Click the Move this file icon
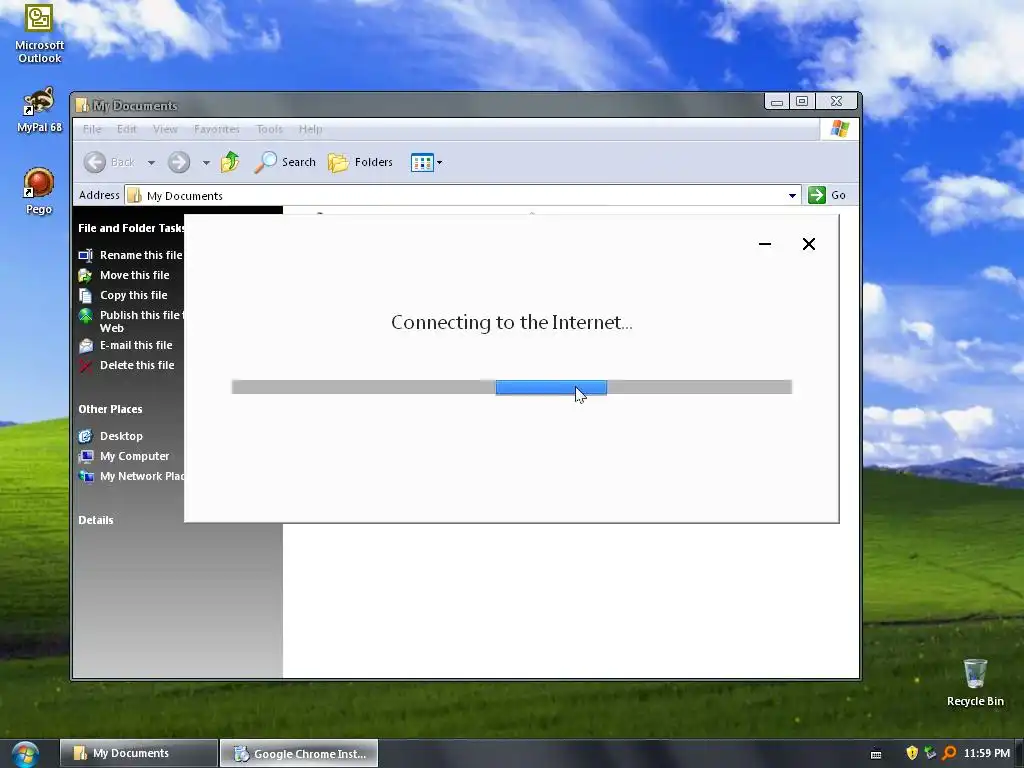 (x=86, y=276)
